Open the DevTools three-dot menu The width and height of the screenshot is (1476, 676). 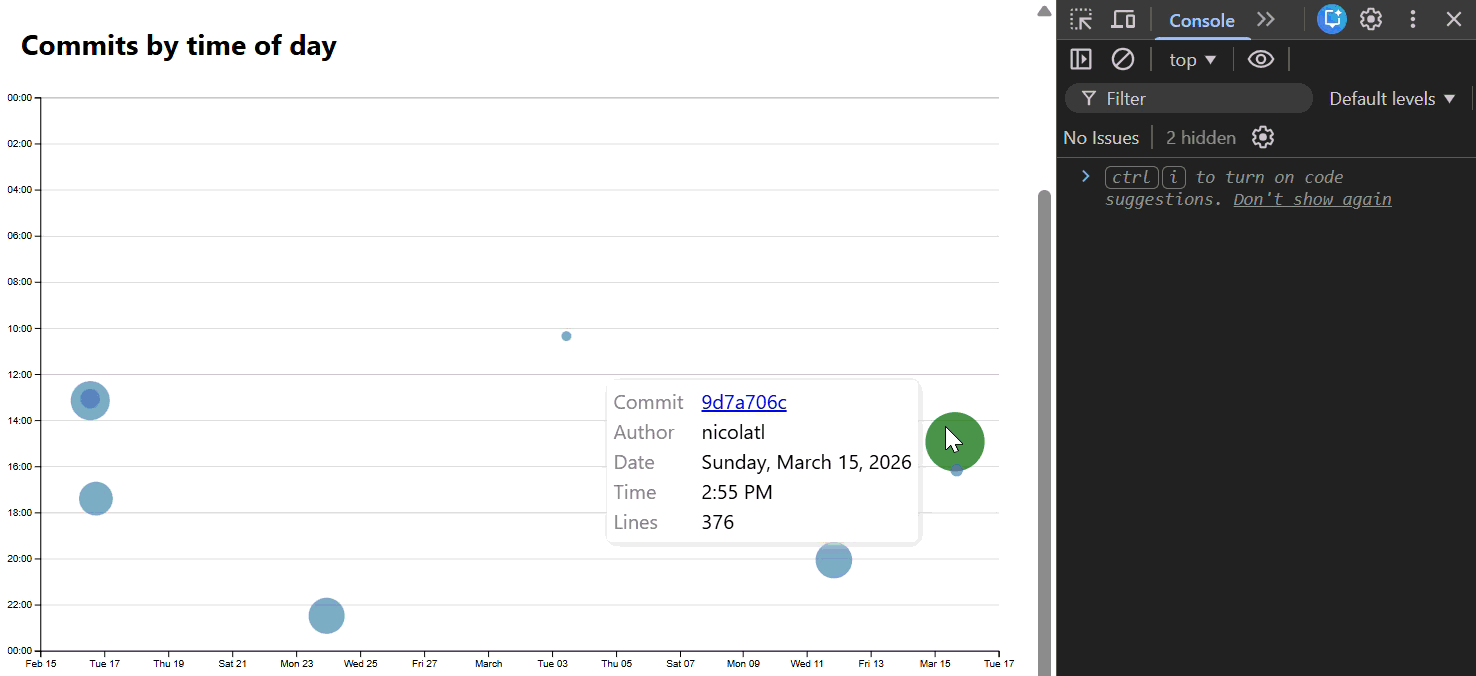point(1413,19)
